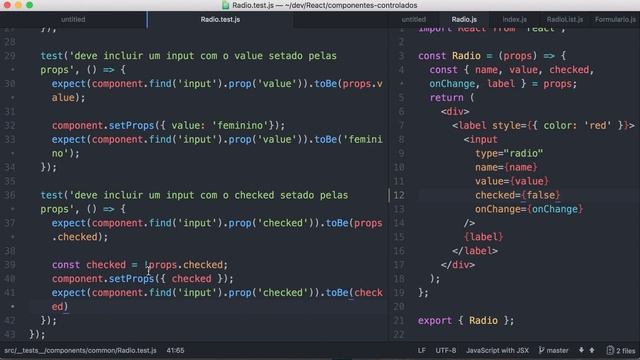This screenshot has height=360, width=640.
Task: Click on name={name} attribute
Action: point(506,167)
